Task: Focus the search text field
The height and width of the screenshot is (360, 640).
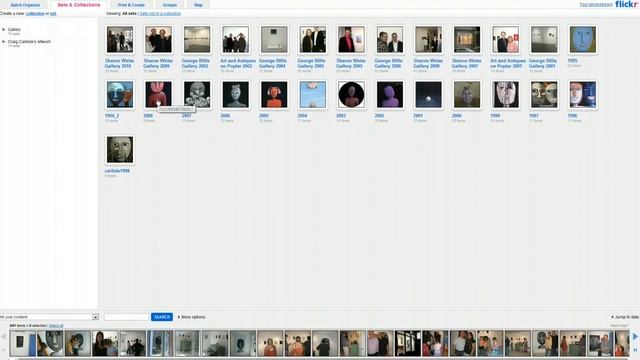Action: tap(126, 317)
